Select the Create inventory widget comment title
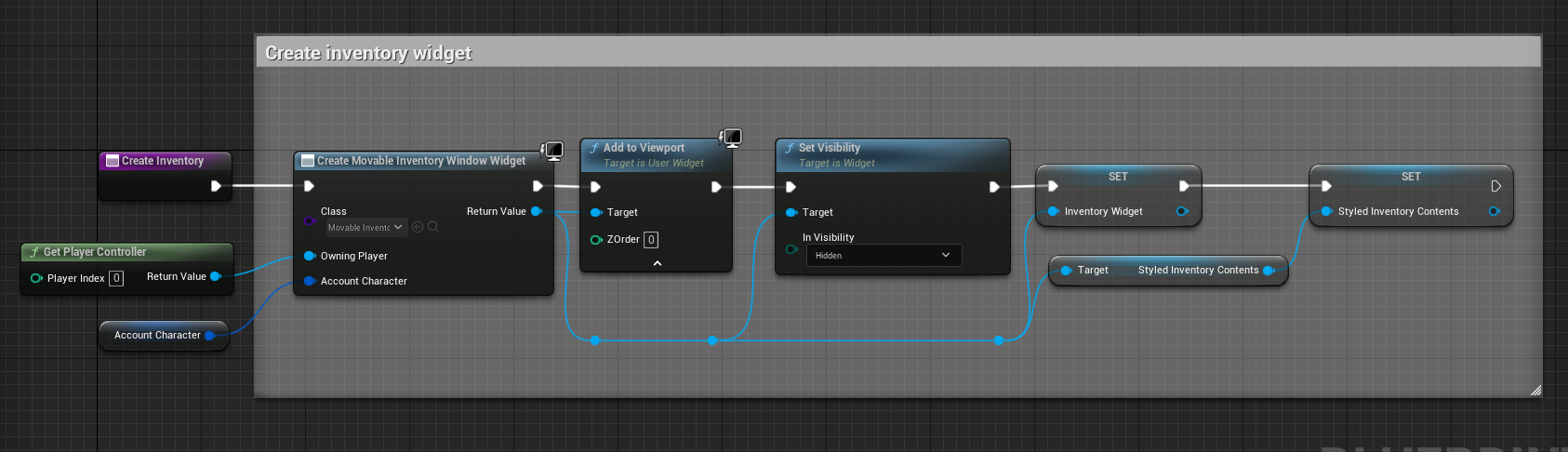Screen dimensions: 1568x452 coord(368,53)
